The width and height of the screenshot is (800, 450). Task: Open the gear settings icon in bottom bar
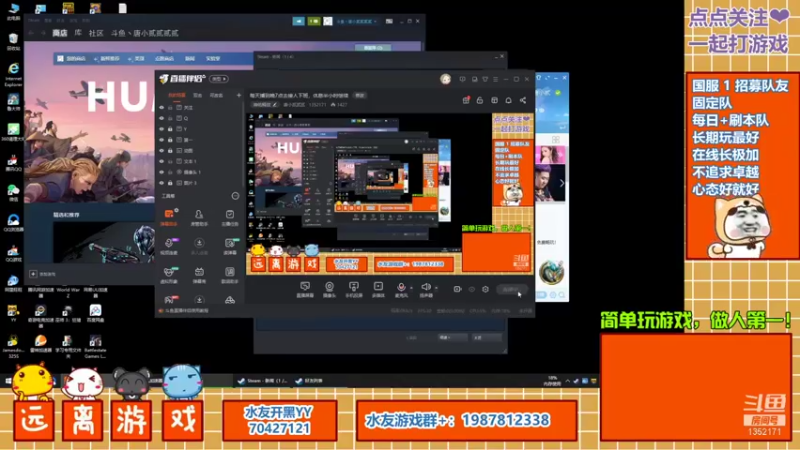(x=485, y=289)
